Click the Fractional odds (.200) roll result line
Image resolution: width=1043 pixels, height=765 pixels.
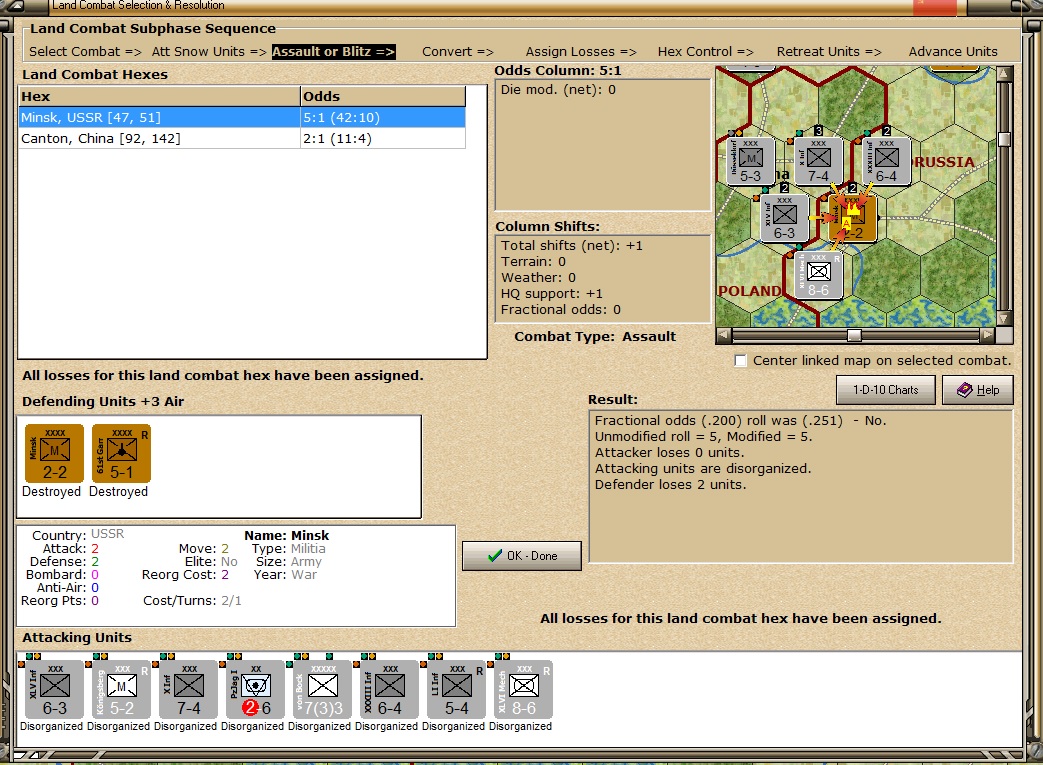740,420
